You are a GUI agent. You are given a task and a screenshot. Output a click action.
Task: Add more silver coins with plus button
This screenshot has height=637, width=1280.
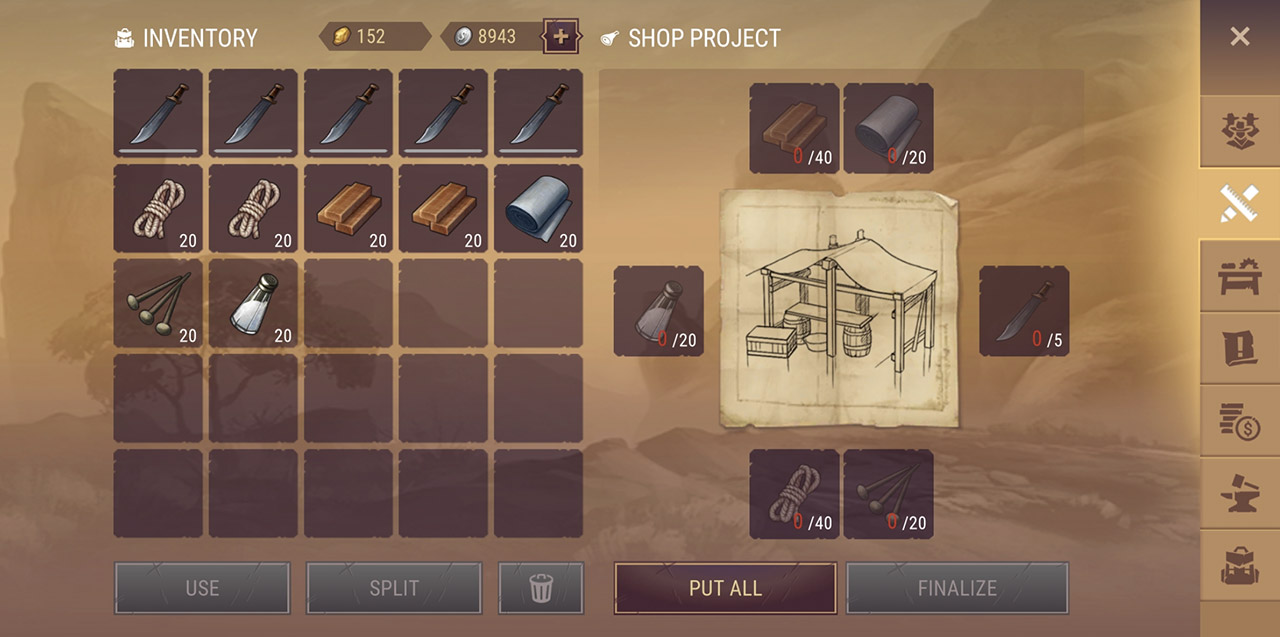(x=560, y=37)
